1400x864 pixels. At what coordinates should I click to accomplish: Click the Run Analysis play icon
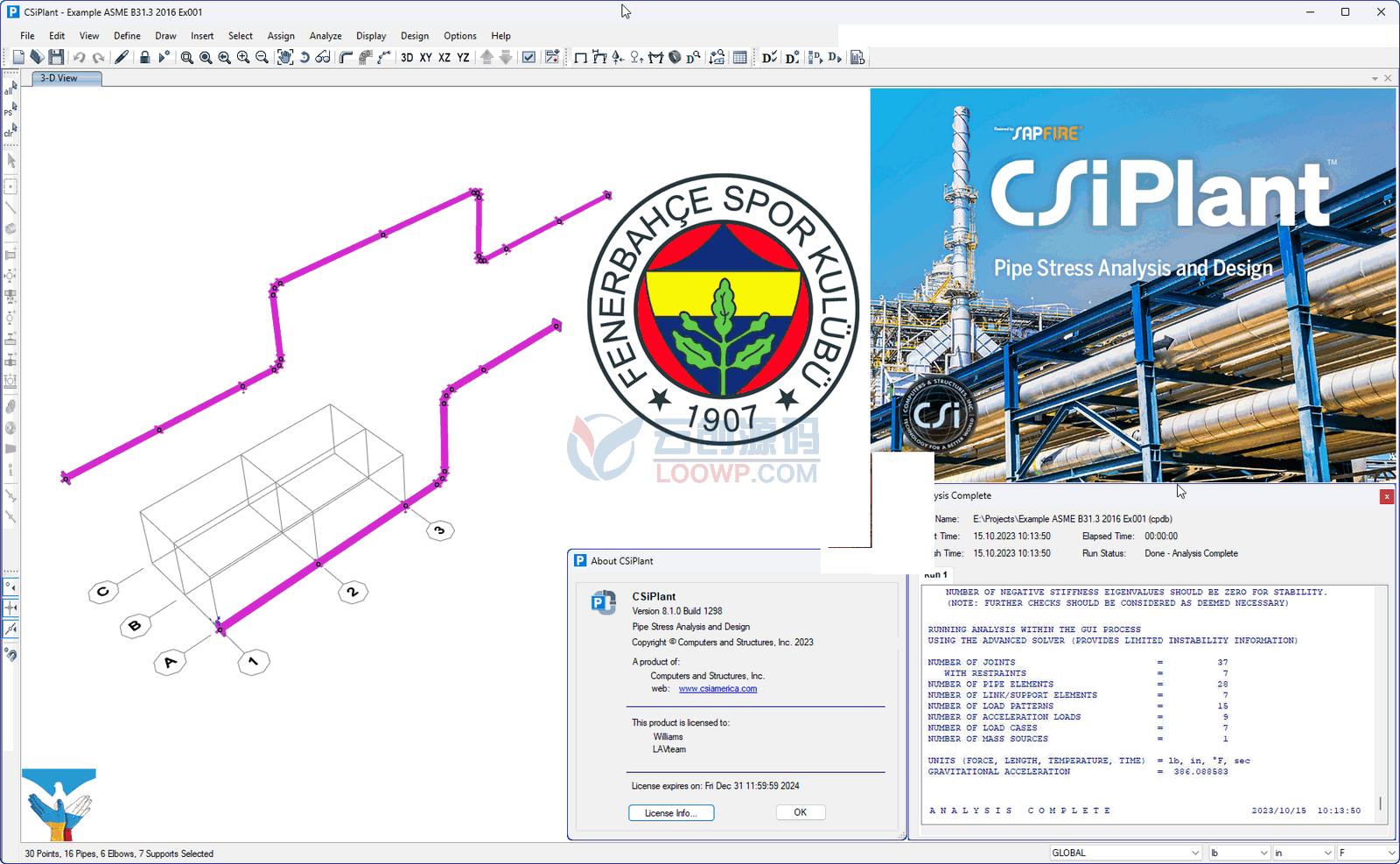point(164,58)
